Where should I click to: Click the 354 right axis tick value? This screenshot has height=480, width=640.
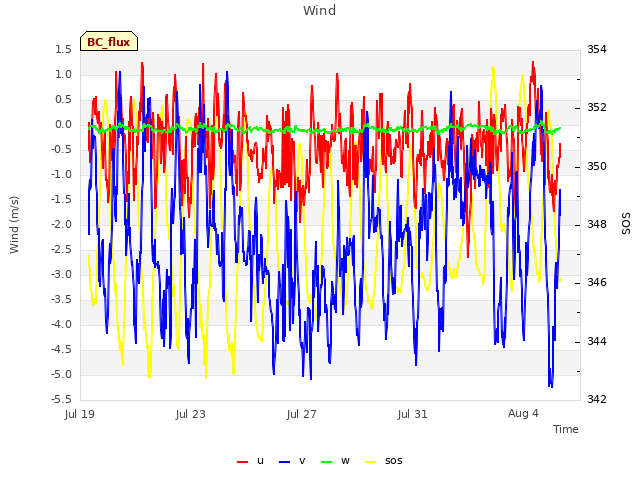pos(597,49)
